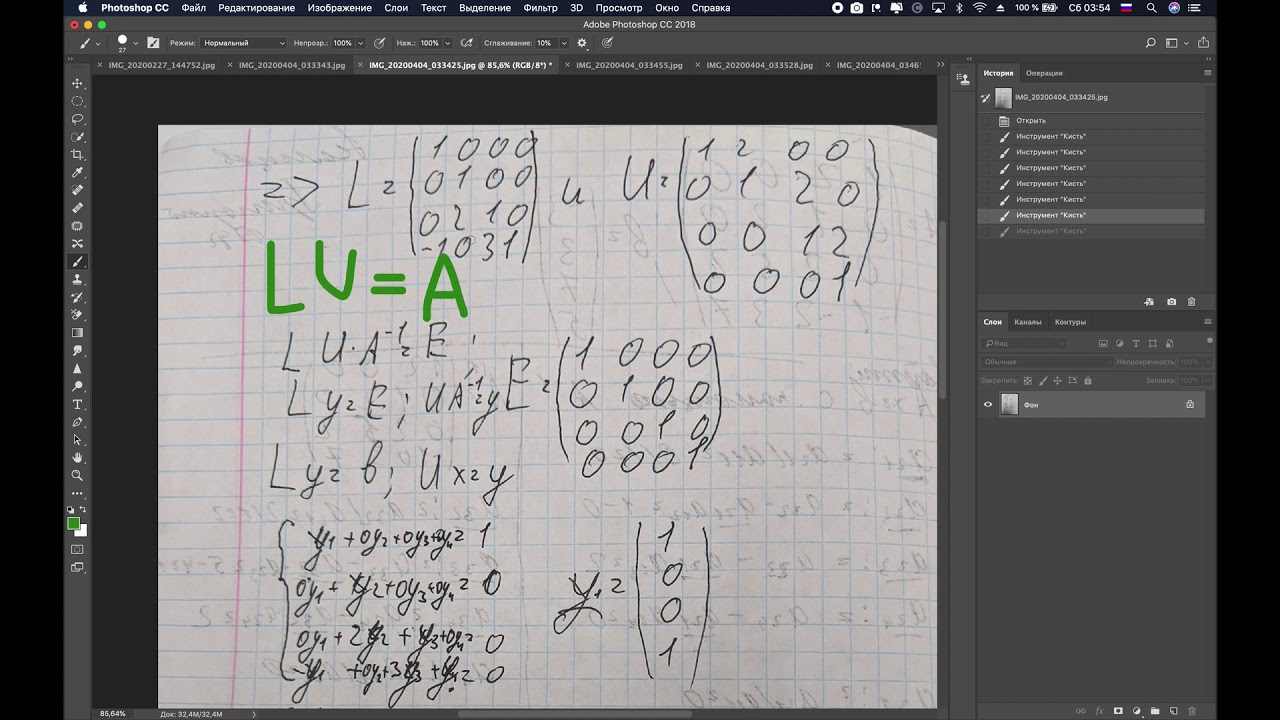Toggle pressure for opacity button
Screen dimensions: 1280x720
point(379,43)
